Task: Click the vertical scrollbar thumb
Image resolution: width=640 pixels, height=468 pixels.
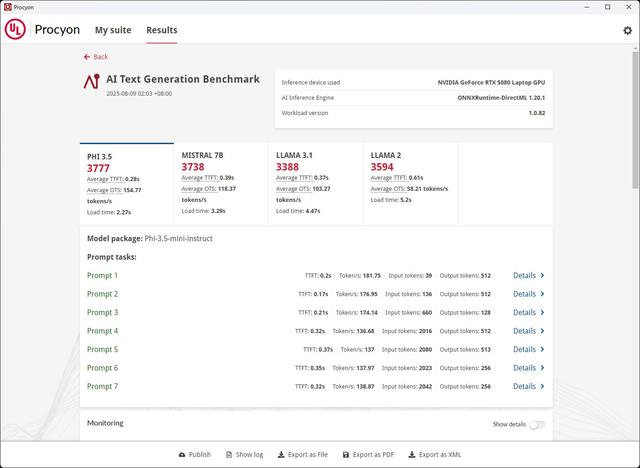Action: point(636,120)
